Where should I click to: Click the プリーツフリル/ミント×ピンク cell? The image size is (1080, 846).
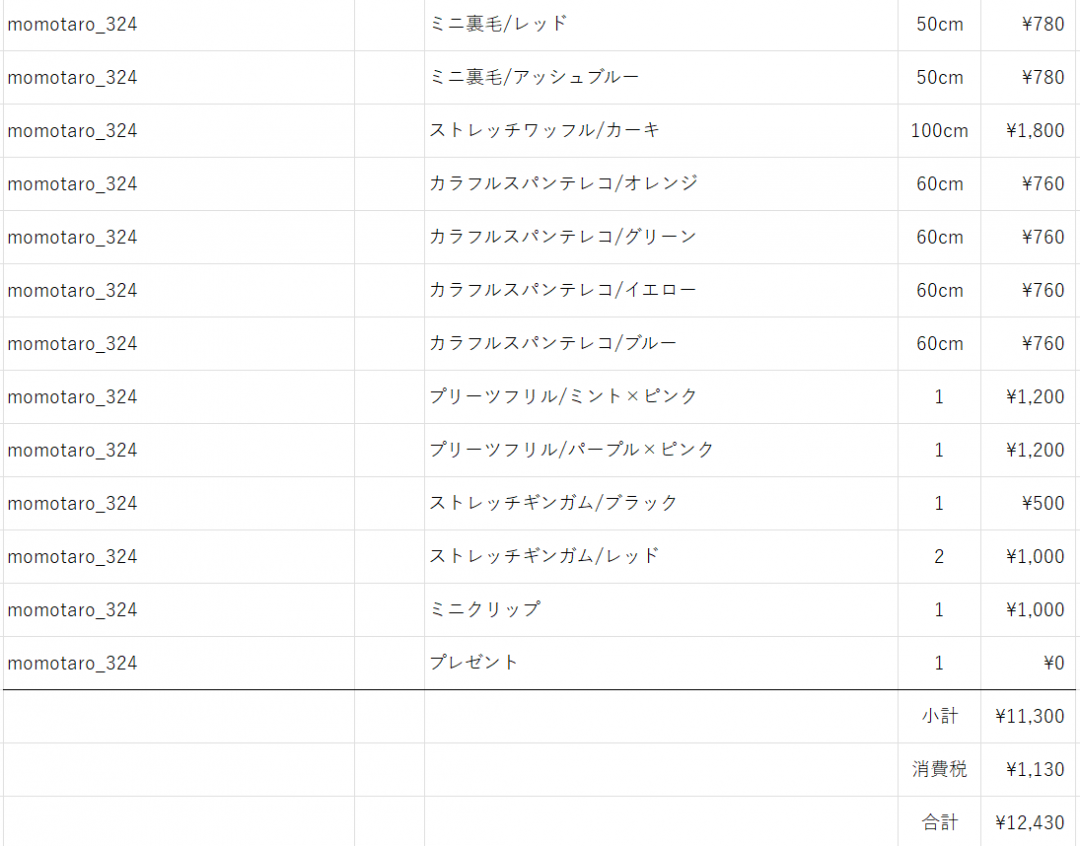click(x=563, y=397)
